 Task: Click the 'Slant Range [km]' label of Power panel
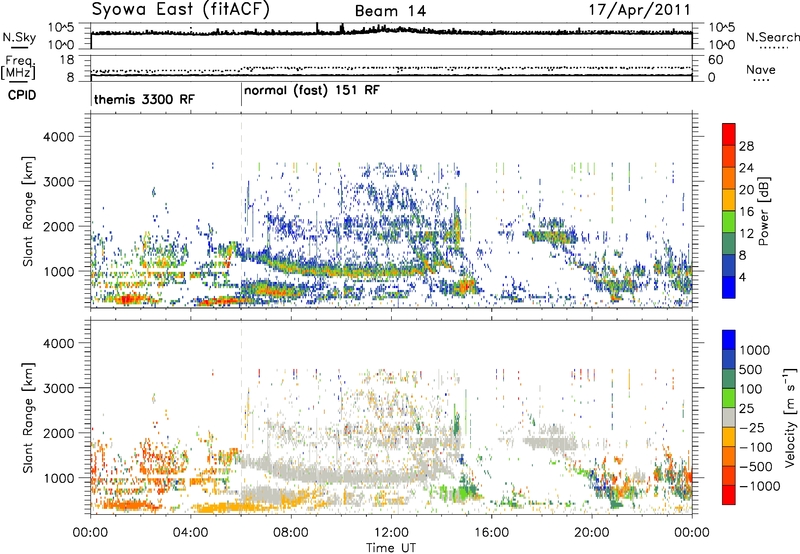coord(28,211)
